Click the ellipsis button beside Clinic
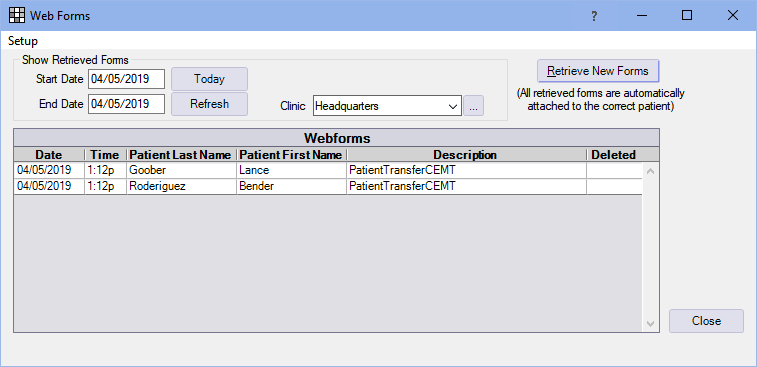This screenshot has width=757, height=367. [x=474, y=106]
